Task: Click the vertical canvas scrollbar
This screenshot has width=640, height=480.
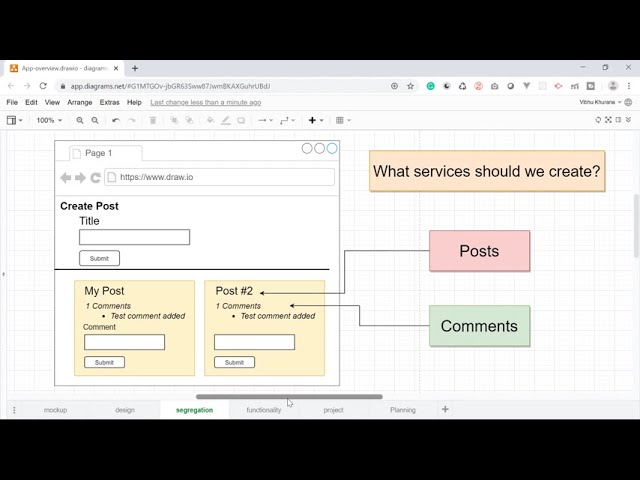Action: pyautogui.click(x=636, y=226)
